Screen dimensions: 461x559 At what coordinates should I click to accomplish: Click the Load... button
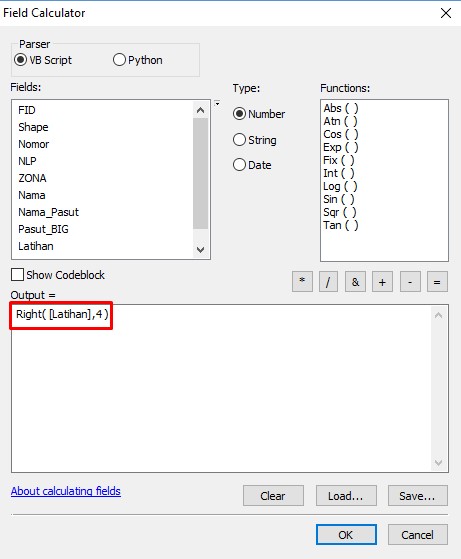pyautogui.click(x=346, y=496)
